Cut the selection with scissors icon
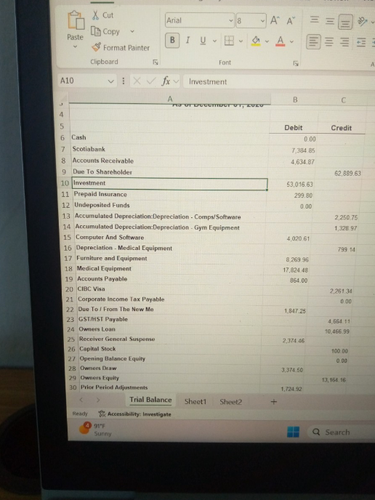The height and width of the screenshot is (500, 375). tap(96, 15)
